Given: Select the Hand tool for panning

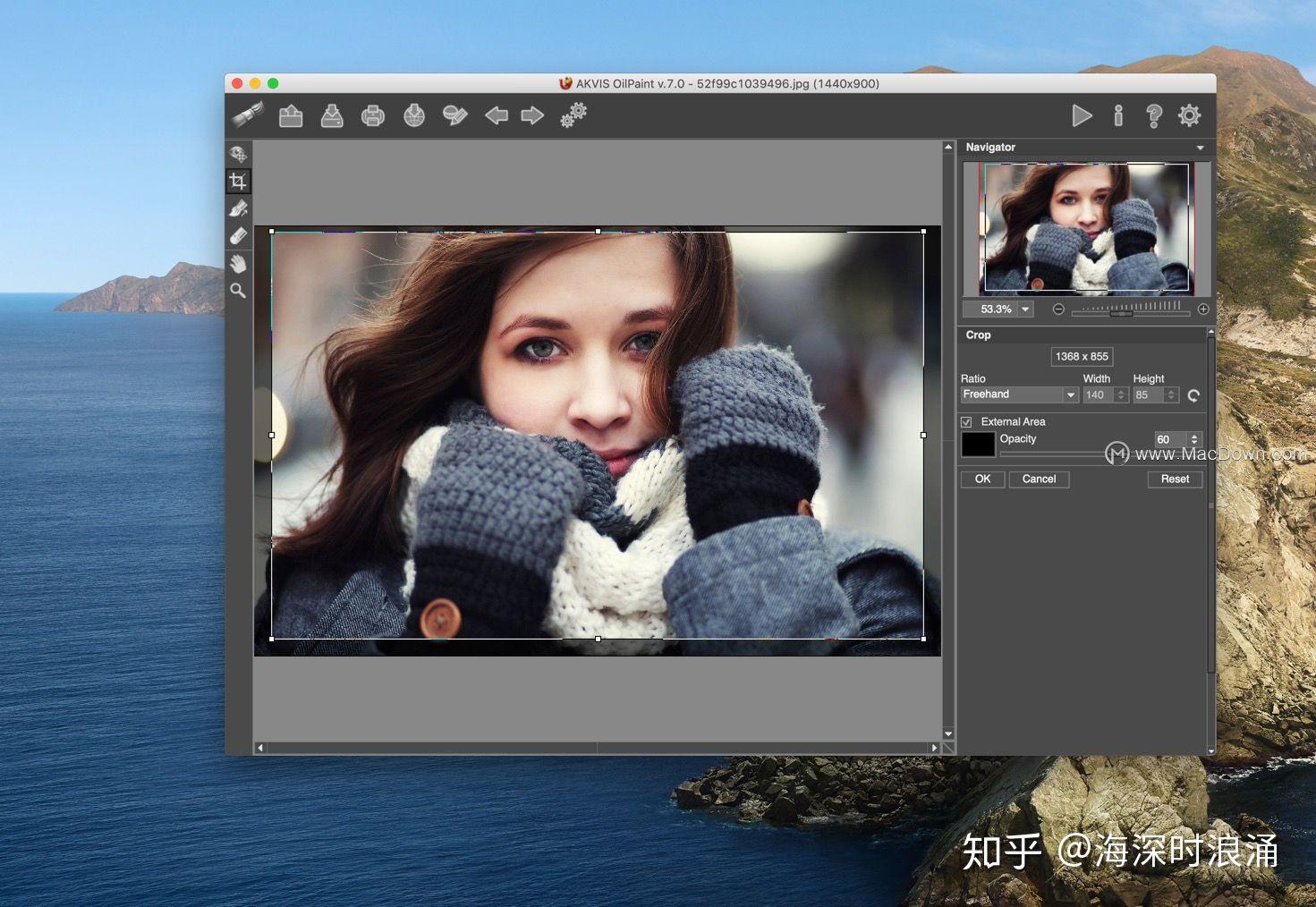Looking at the screenshot, I should pos(239,262).
